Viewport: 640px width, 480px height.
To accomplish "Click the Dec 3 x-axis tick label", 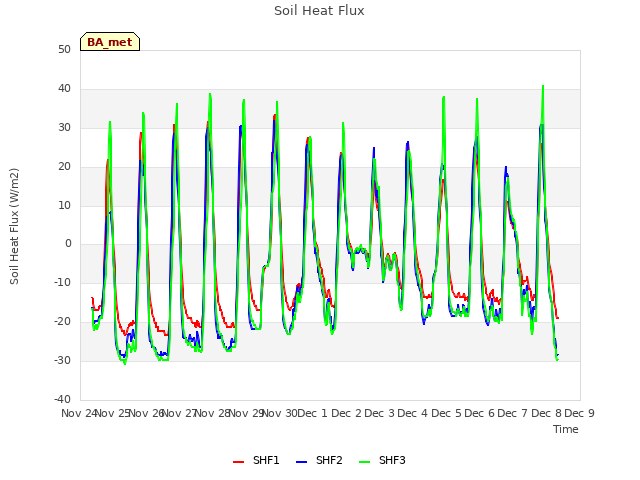I will click(379, 413).
